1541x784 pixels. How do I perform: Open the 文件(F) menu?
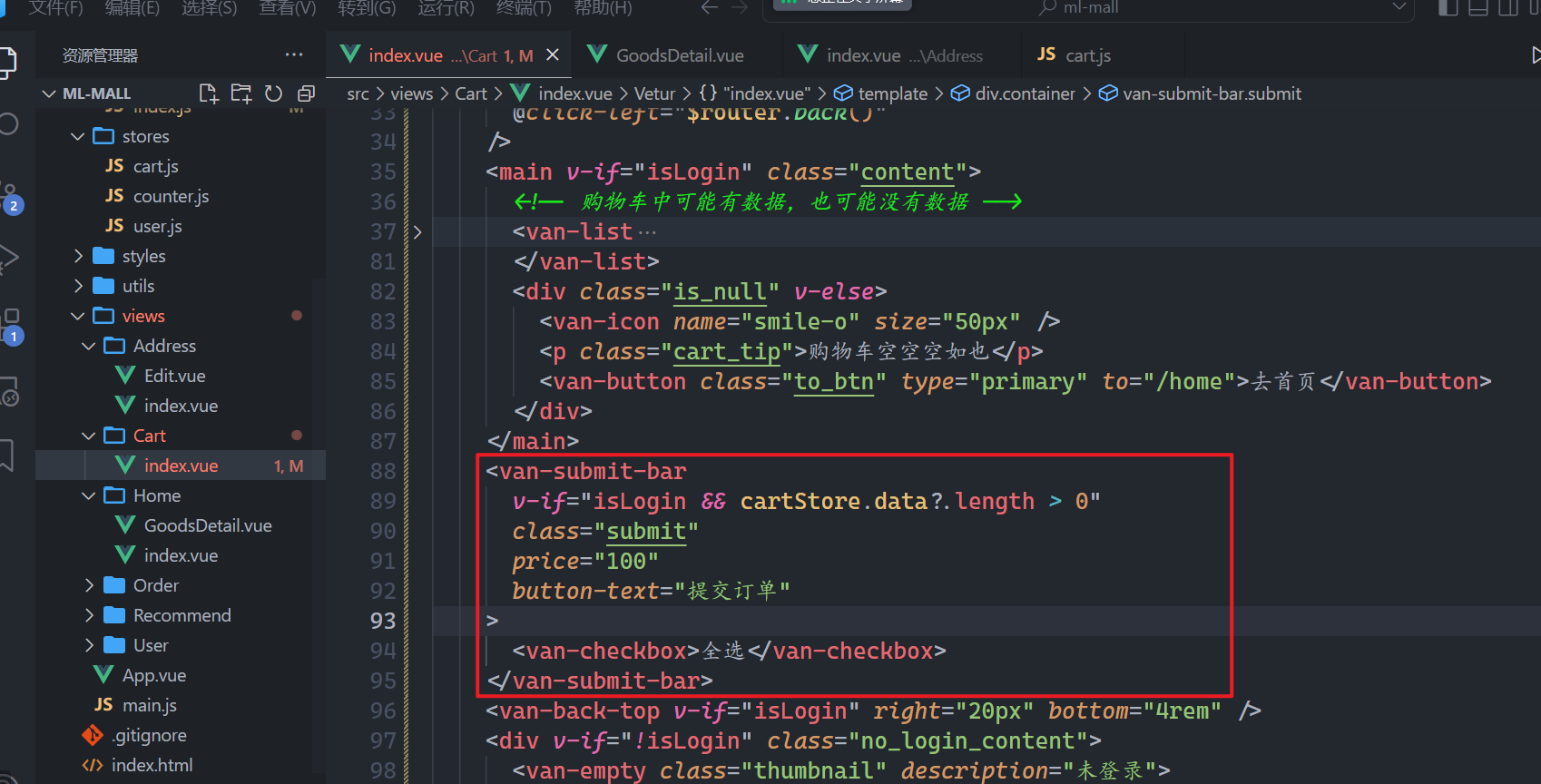[x=54, y=8]
